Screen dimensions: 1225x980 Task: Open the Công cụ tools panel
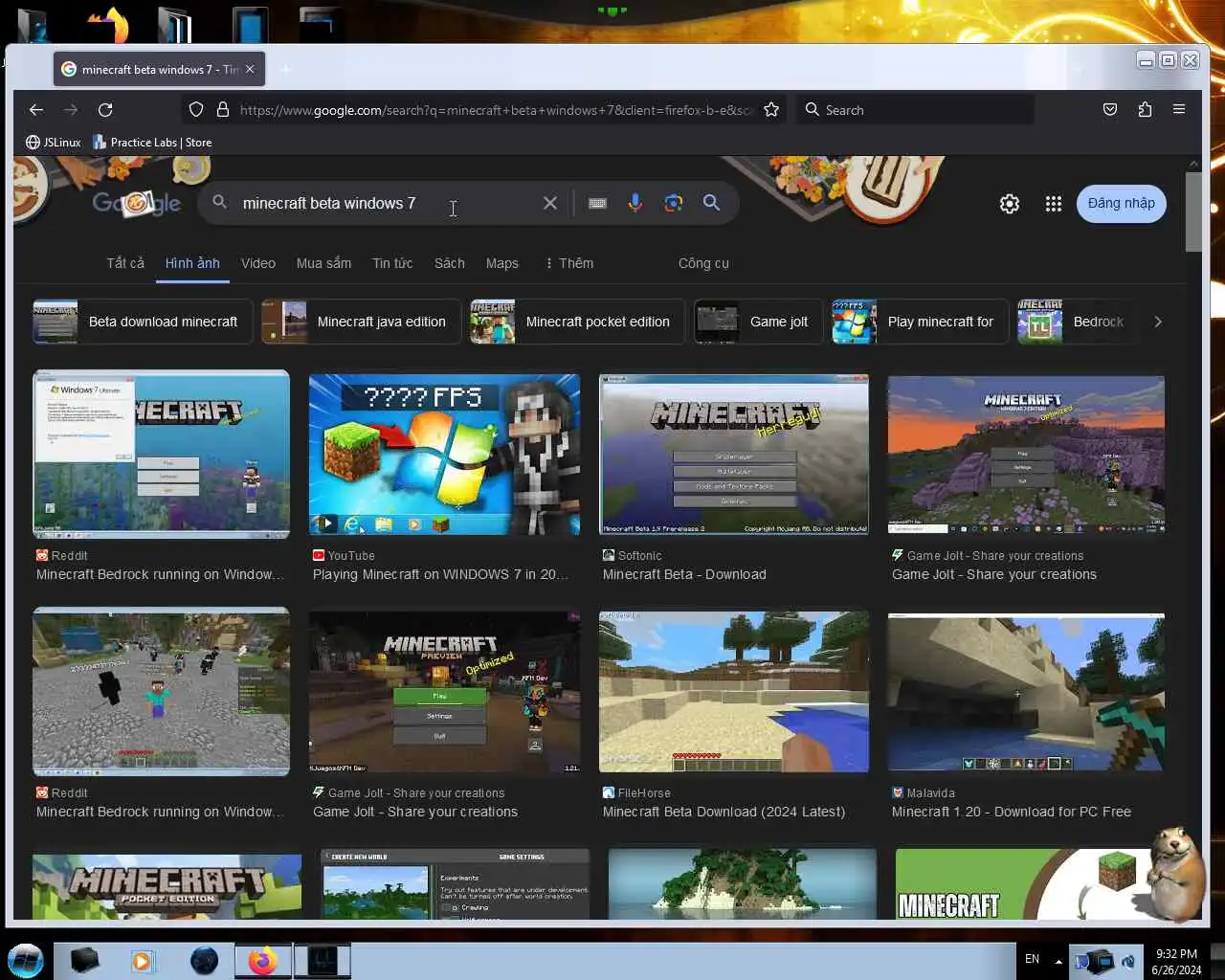(703, 263)
